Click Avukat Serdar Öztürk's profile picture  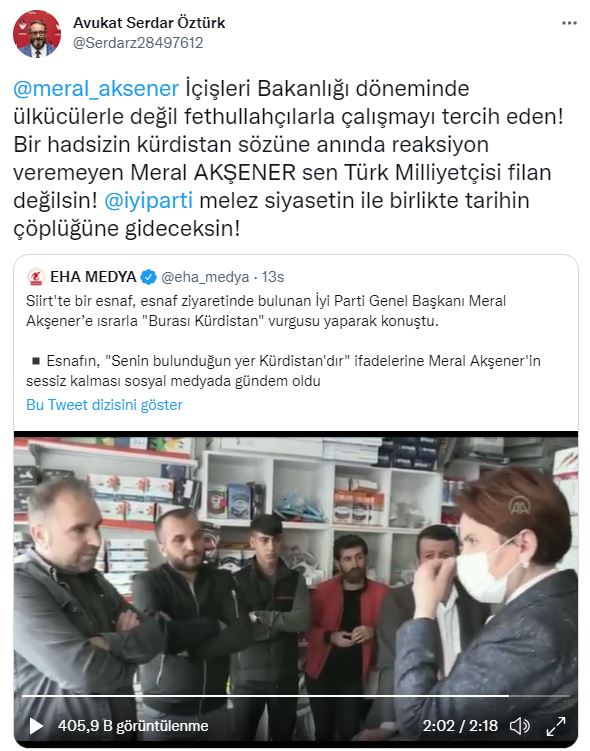tap(37, 34)
